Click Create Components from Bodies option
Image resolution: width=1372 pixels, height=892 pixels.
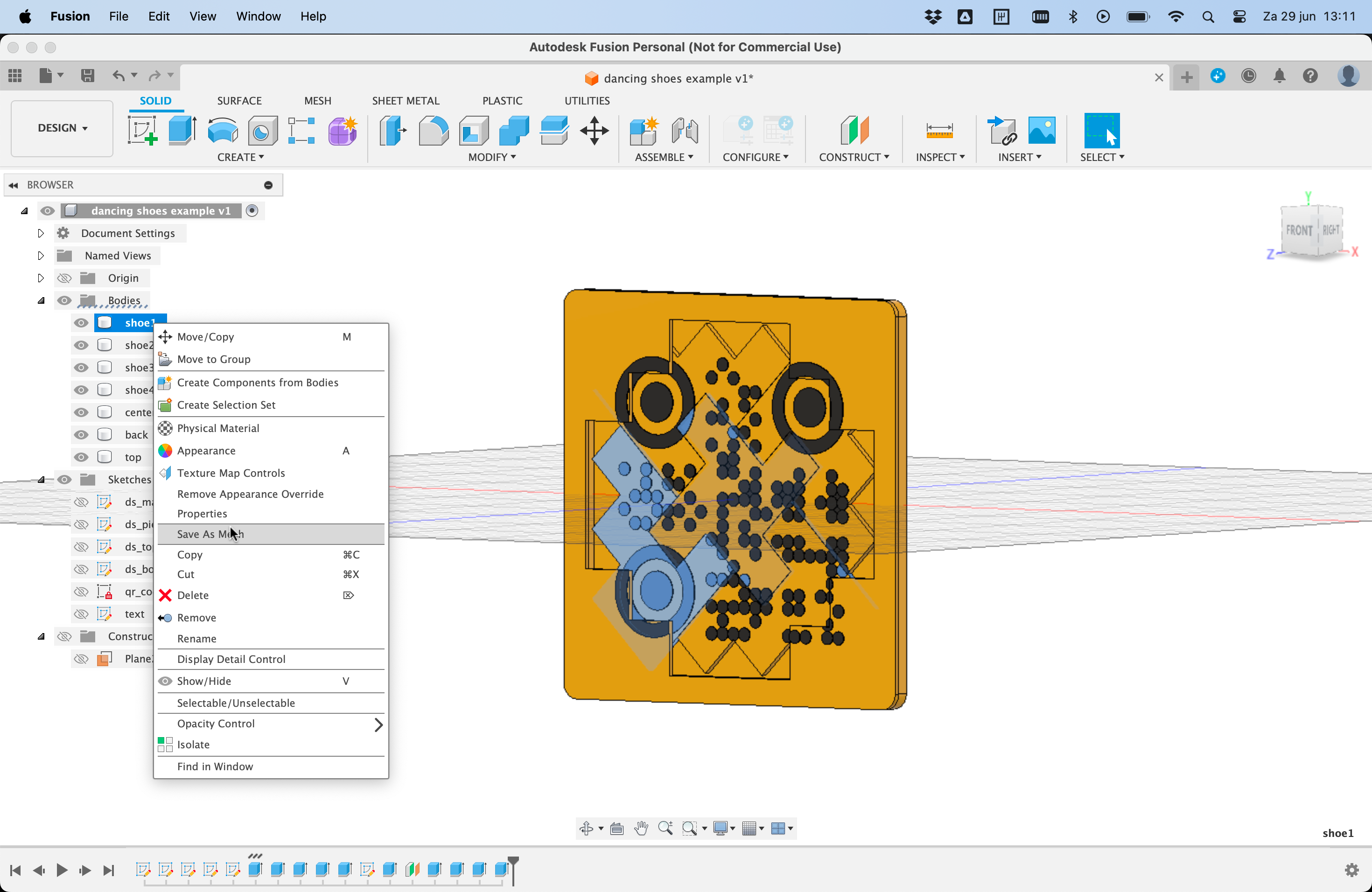(x=258, y=382)
